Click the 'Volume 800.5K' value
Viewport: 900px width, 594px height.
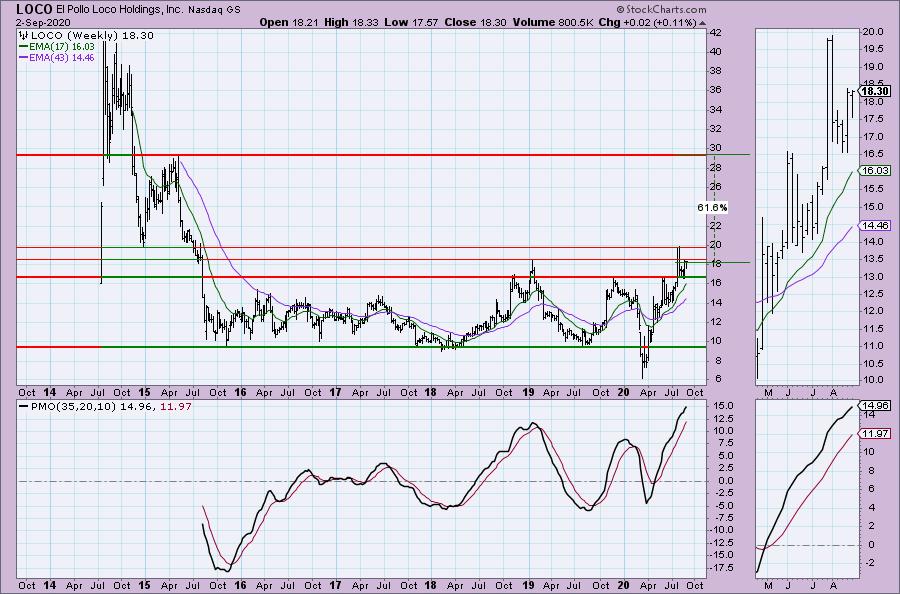click(x=553, y=22)
